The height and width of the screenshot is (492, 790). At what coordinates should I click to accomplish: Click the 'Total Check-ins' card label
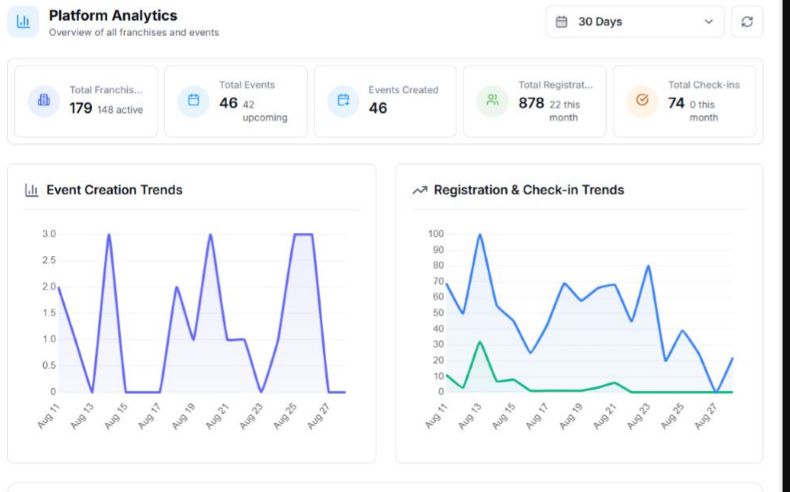pos(704,85)
